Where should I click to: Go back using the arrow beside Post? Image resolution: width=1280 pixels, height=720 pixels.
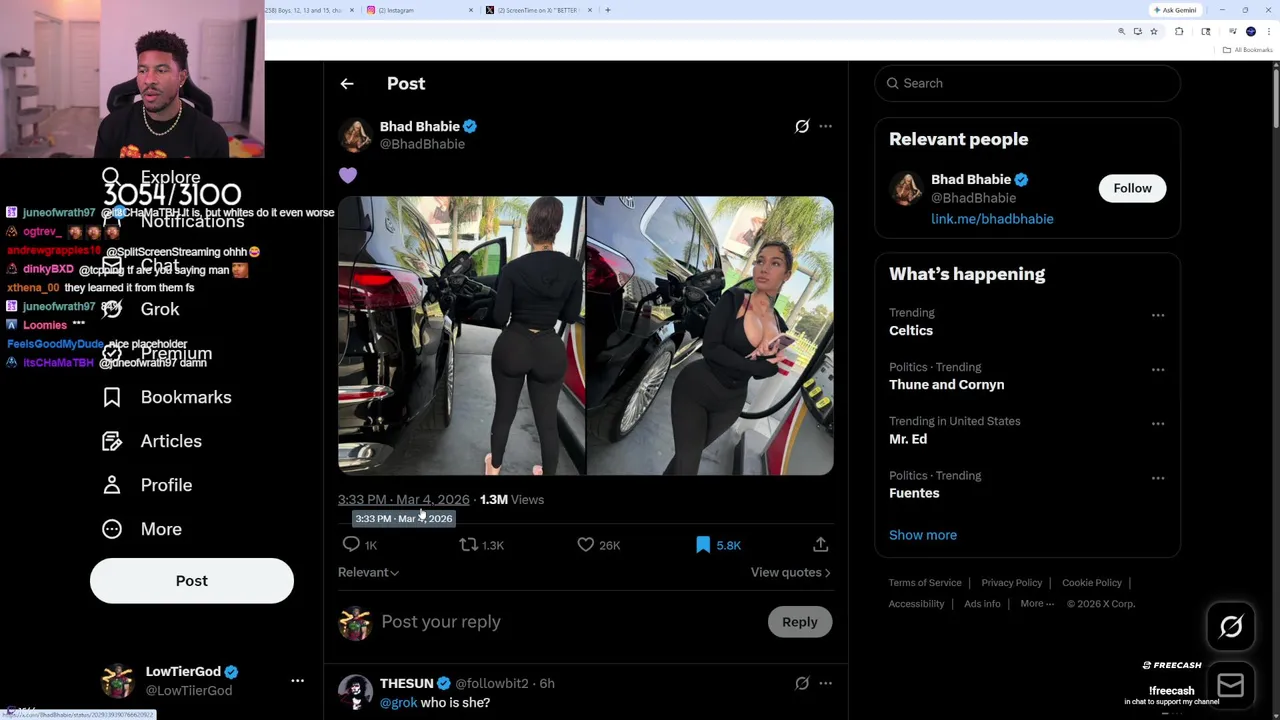coord(347,84)
